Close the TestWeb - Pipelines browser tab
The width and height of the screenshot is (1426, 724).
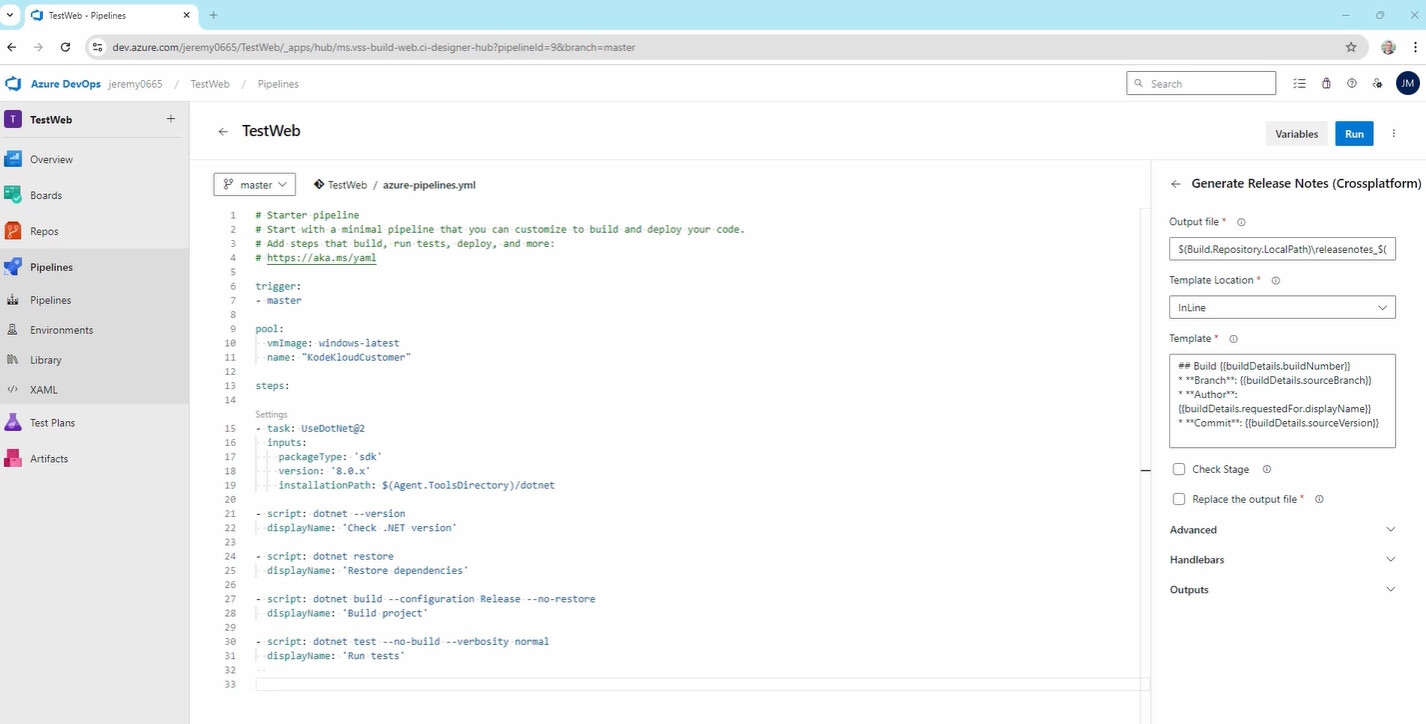pos(185,15)
